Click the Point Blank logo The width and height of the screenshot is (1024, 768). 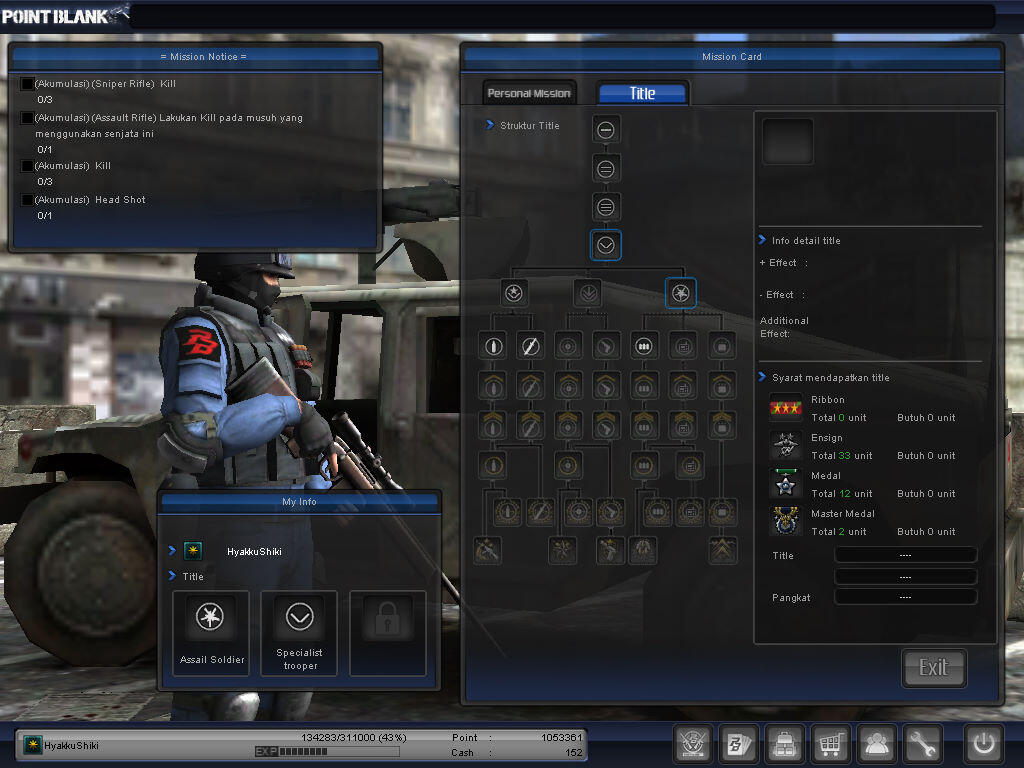tap(65, 14)
